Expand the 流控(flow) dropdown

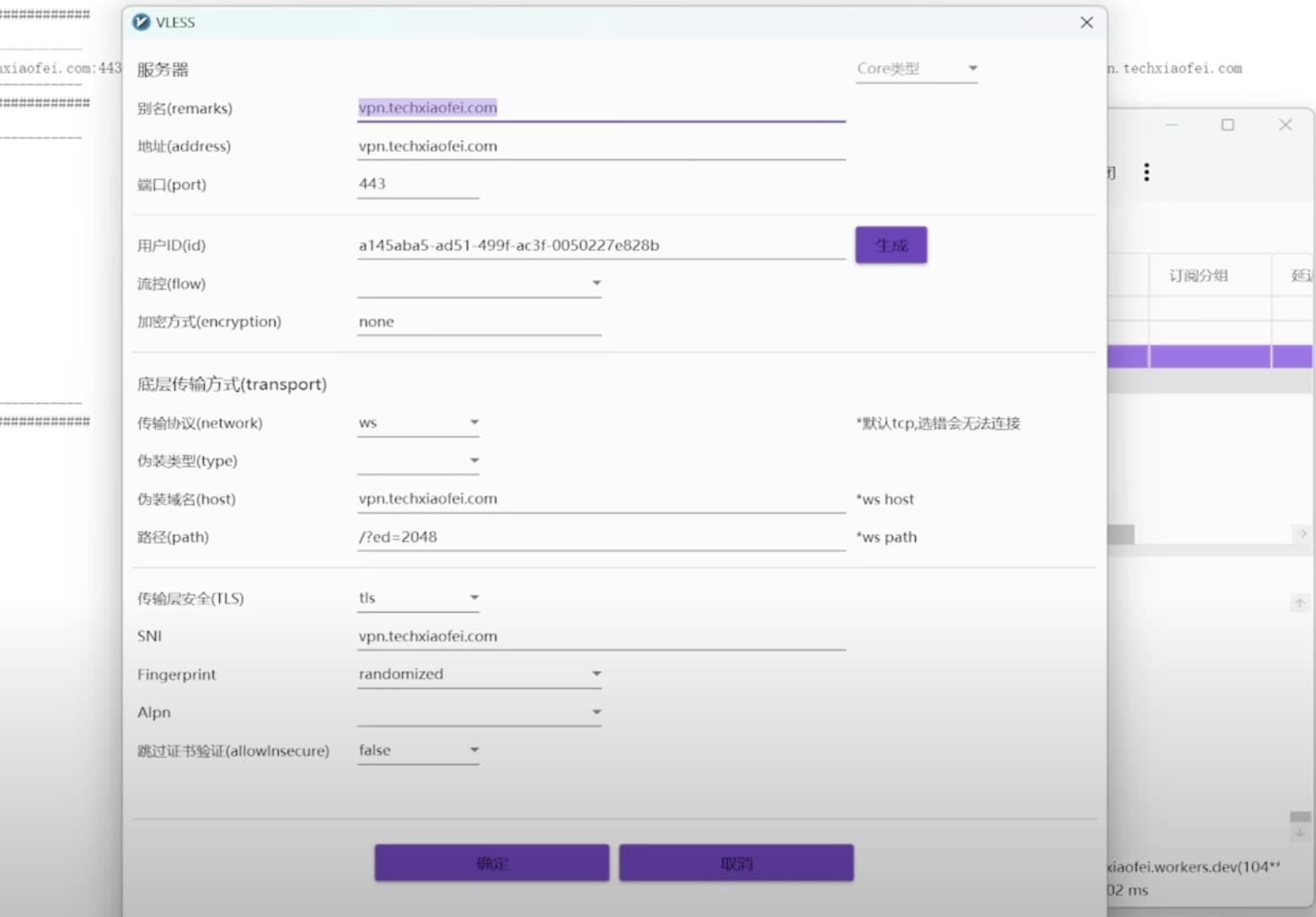pyautogui.click(x=479, y=284)
